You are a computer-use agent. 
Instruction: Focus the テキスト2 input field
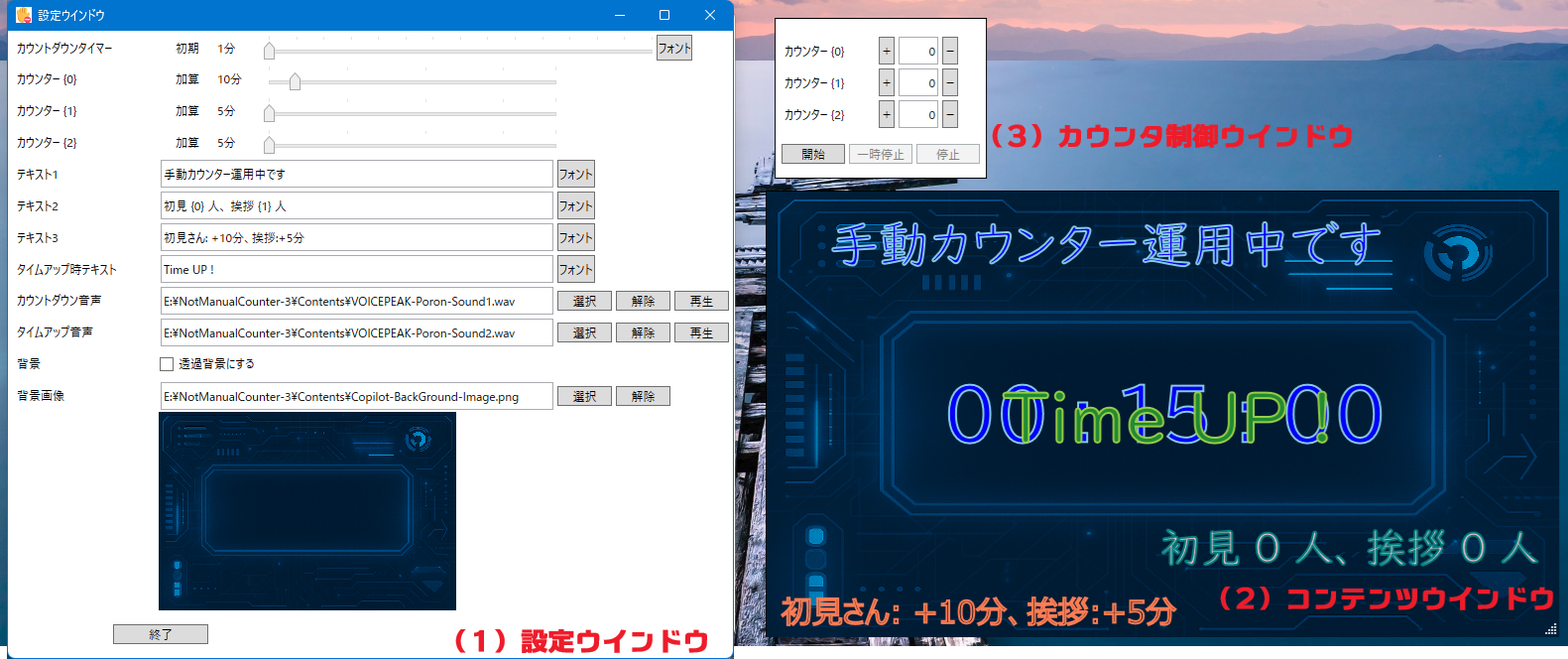click(x=356, y=205)
